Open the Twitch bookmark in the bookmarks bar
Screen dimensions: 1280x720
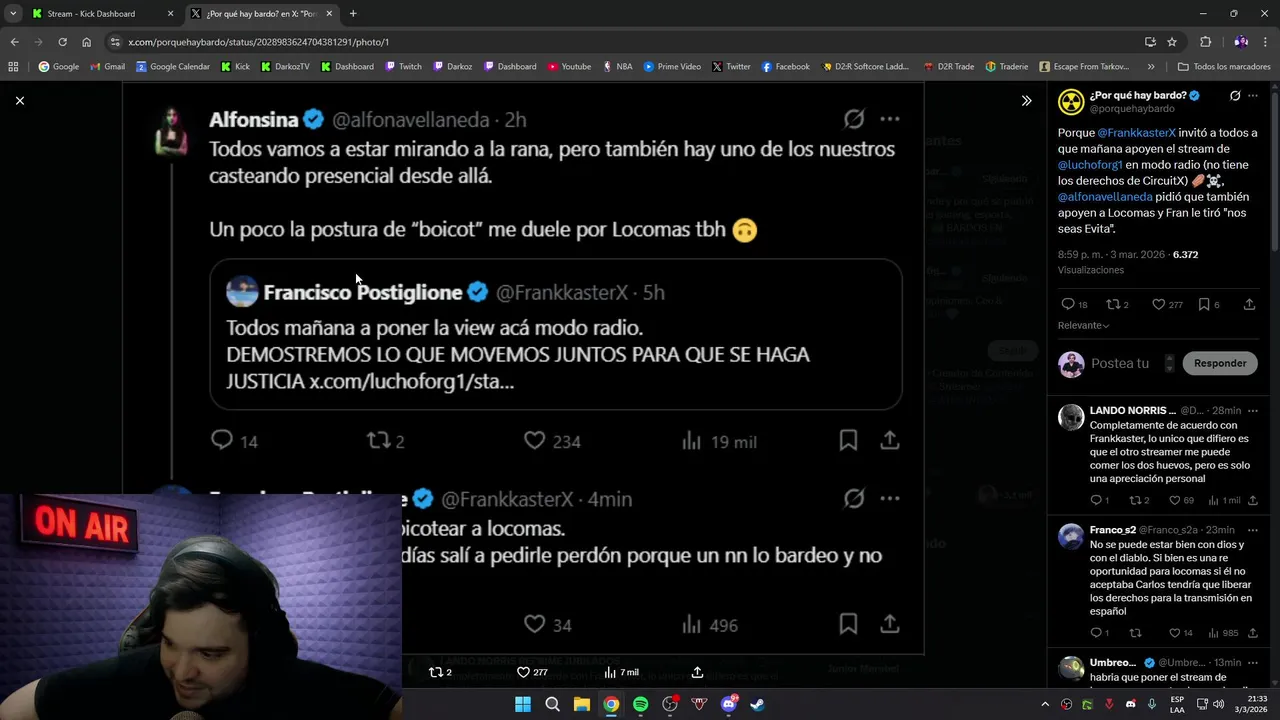[404, 67]
